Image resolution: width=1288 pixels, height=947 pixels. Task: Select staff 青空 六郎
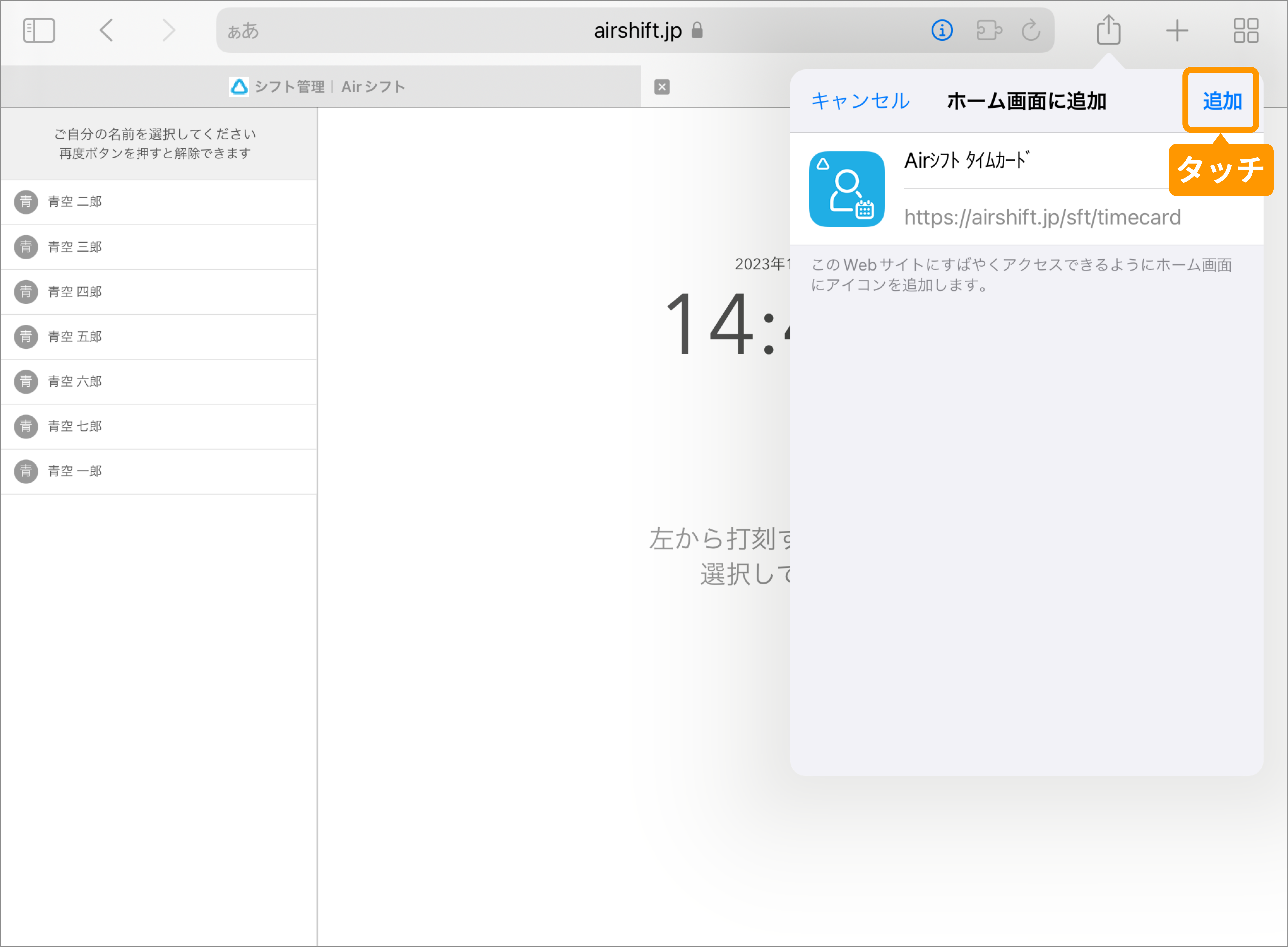(159, 382)
